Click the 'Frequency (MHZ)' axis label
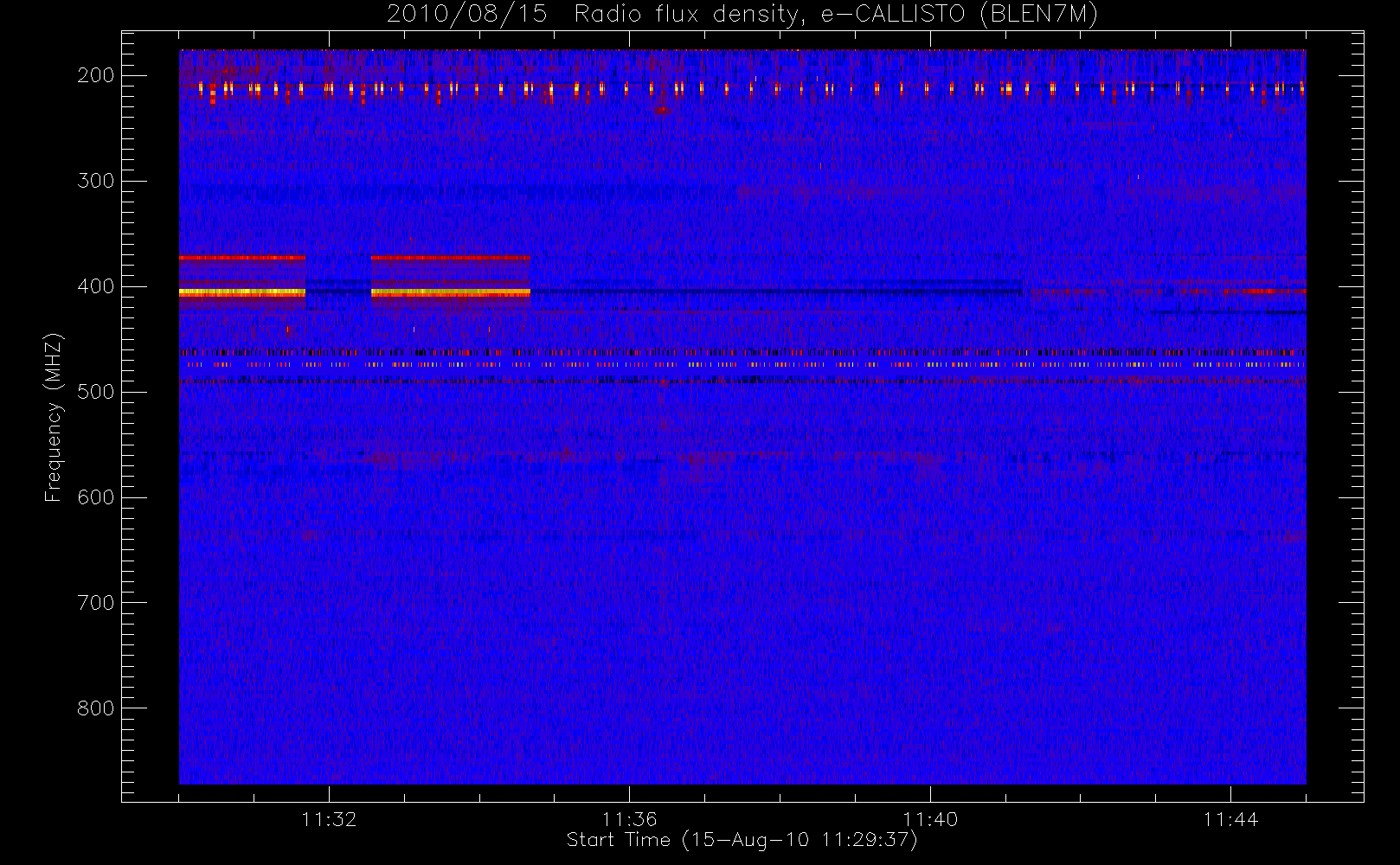Image resolution: width=1400 pixels, height=865 pixels. pyautogui.click(x=54, y=418)
